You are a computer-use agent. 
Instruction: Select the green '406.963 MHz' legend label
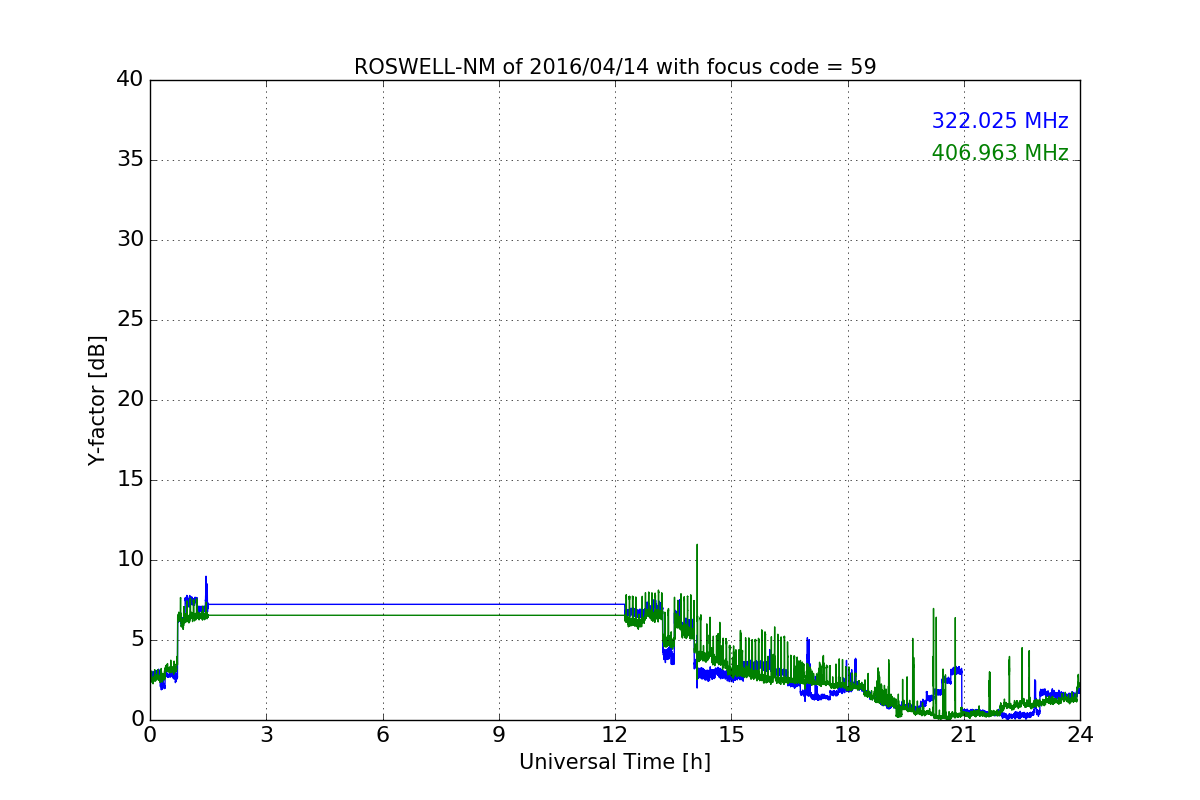1000,153
